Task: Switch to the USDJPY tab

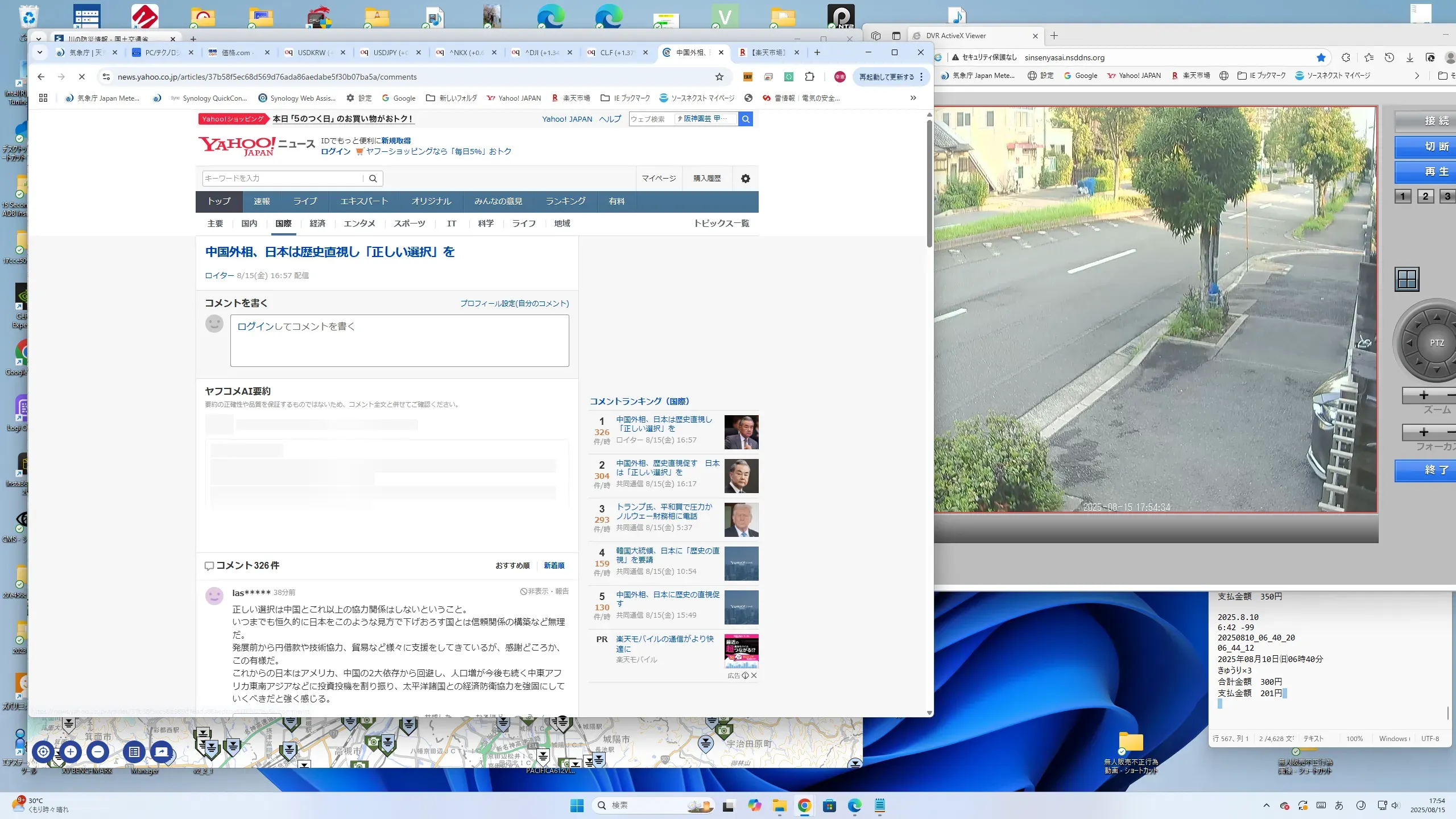Action: point(390,52)
